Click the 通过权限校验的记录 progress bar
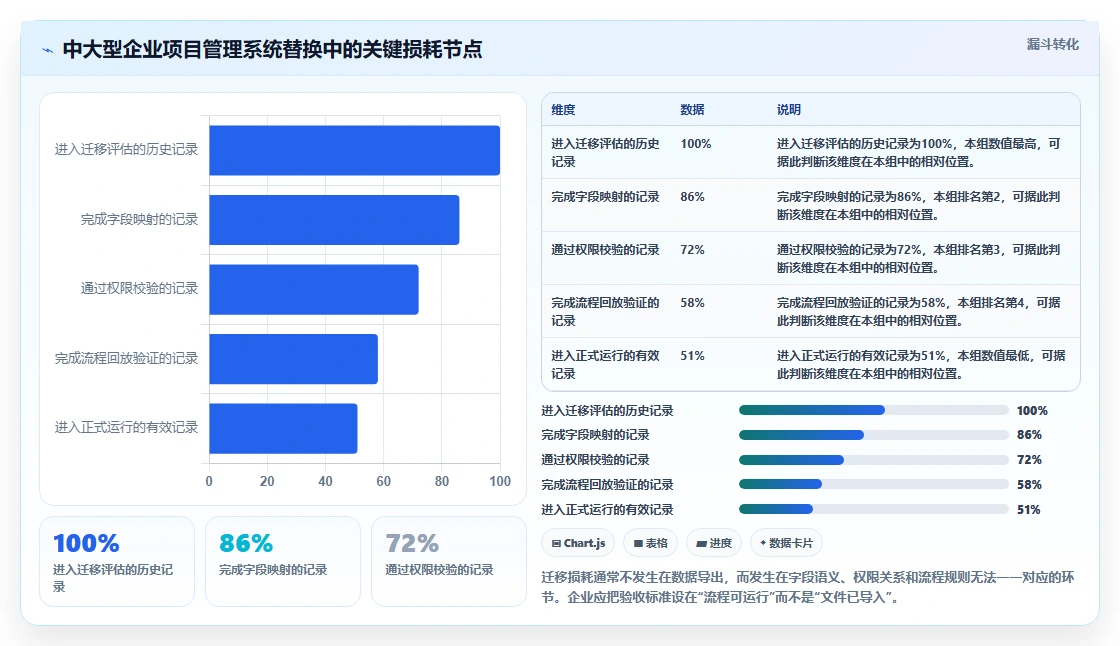This screenshot has height=646, width=1120. click(x=874, y=459)
